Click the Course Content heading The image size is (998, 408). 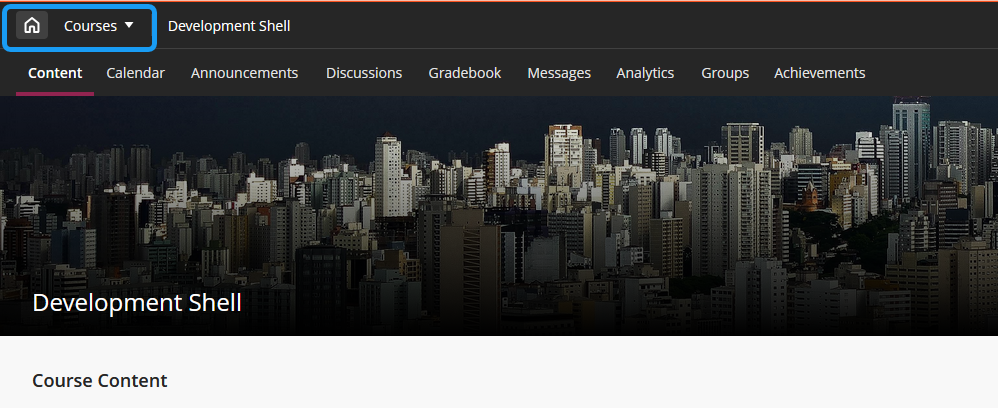pyautogui.click(x=100, y=381)
